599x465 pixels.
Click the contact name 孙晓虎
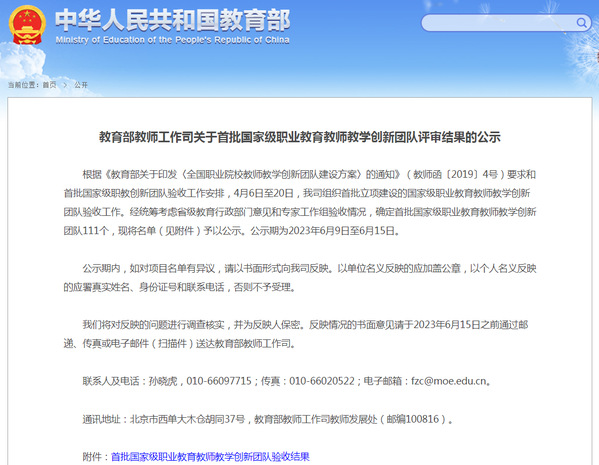[x=163, y=381]
